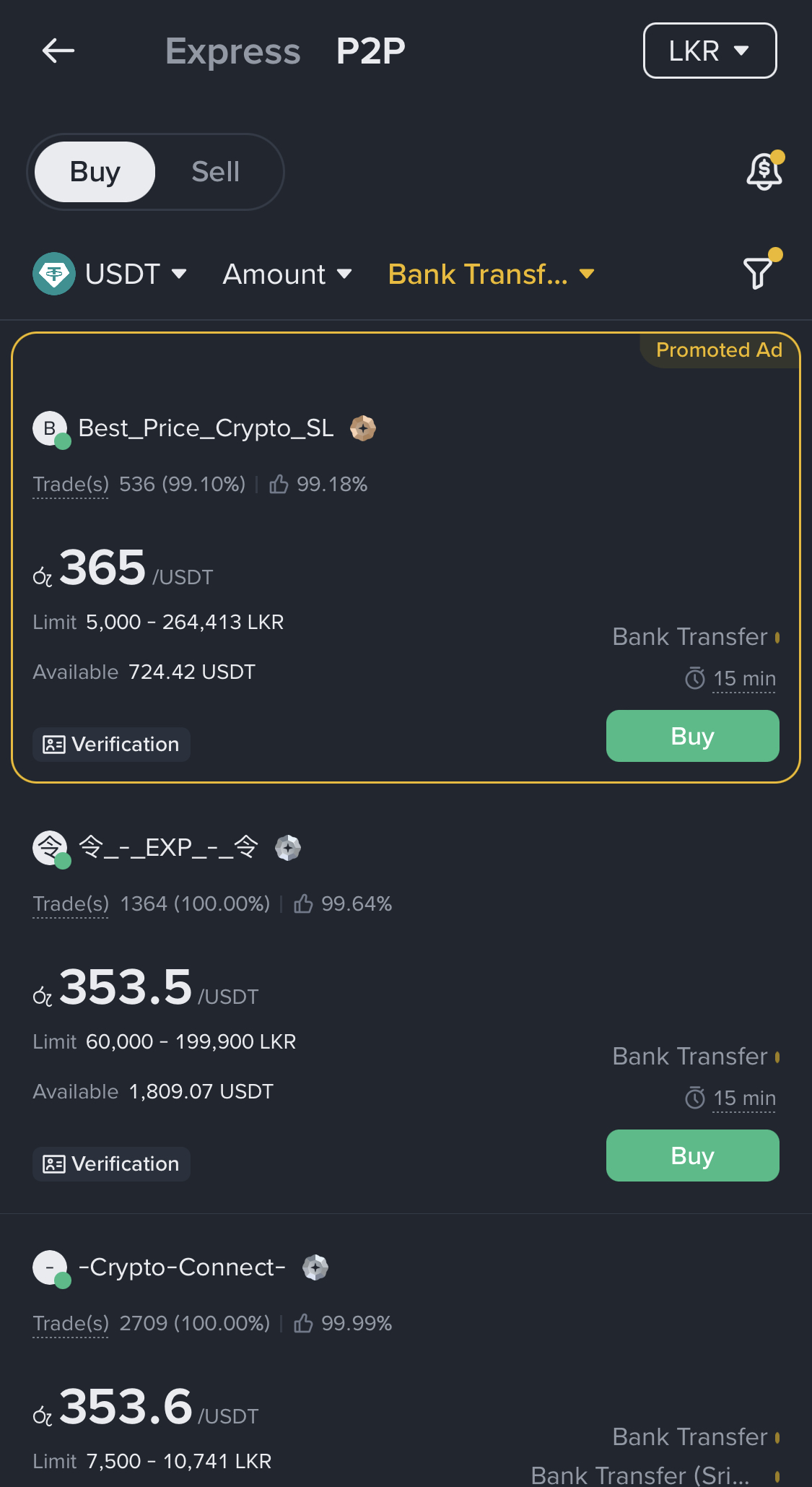Tap Verification tag on promoted ad
The width and height of the screenshot is (812, 1487).
111,745
